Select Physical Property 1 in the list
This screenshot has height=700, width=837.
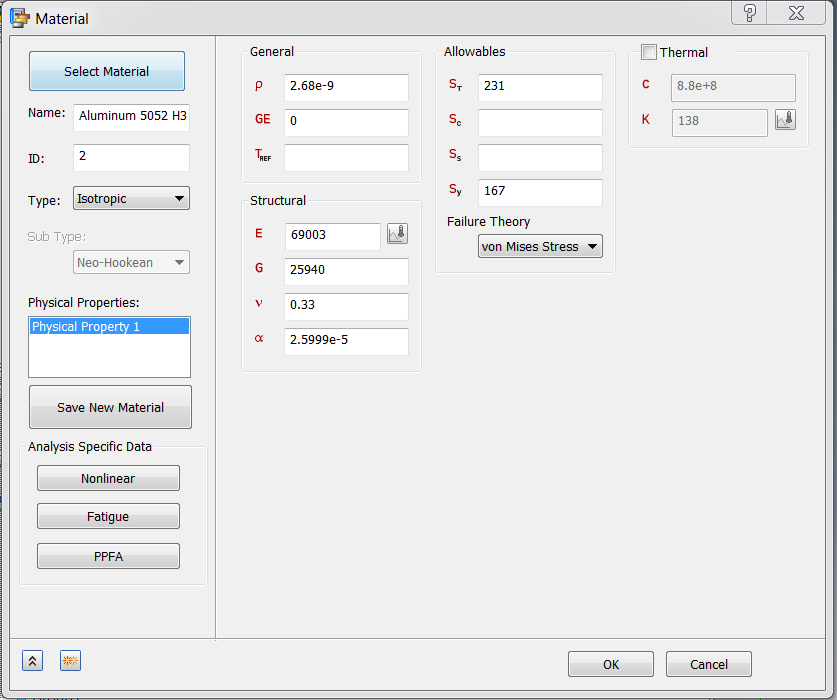(x=110, y=325)
